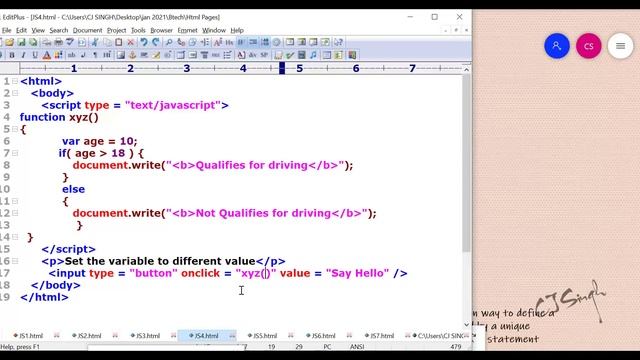Switch to the JS7.html document tab

[x=380, y=336]
